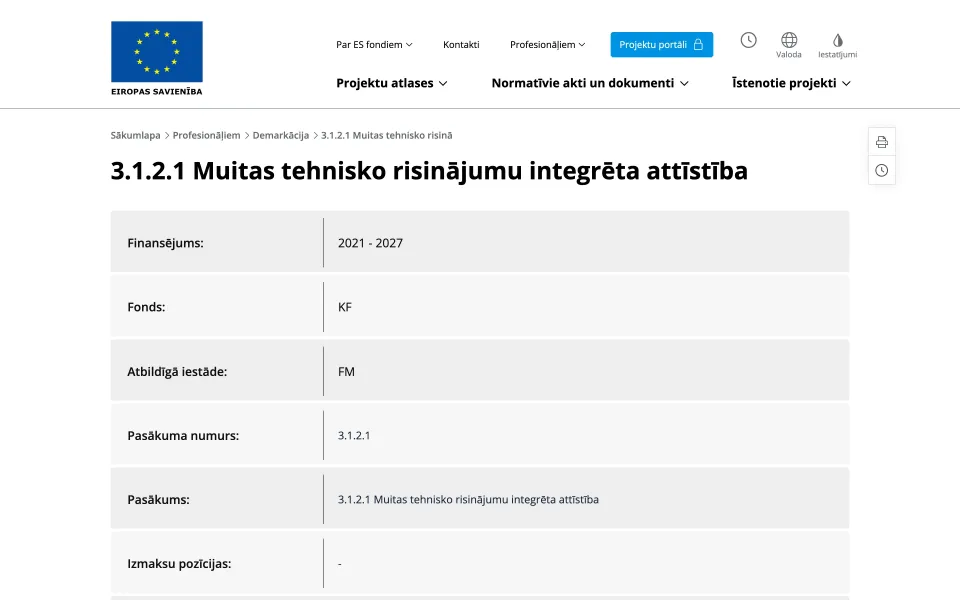Select the 3.1.2.1 number value
Viewport: 960px width, 600px height.
click(354, 436)
